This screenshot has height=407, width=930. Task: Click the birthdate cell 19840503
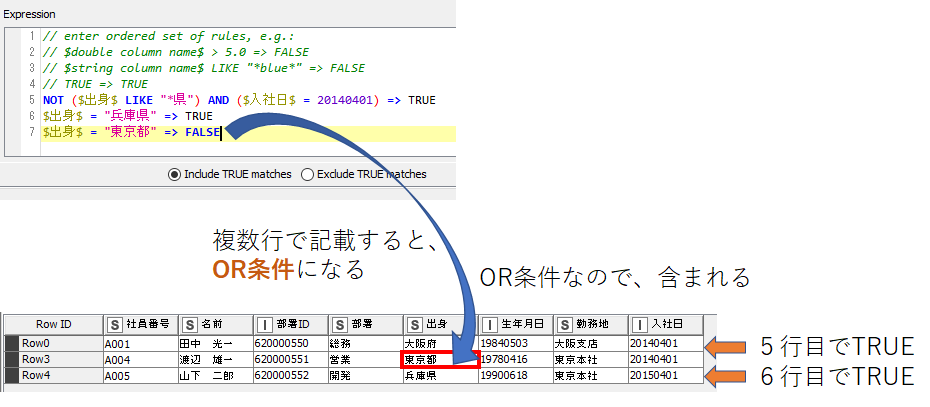click(515, 343)
